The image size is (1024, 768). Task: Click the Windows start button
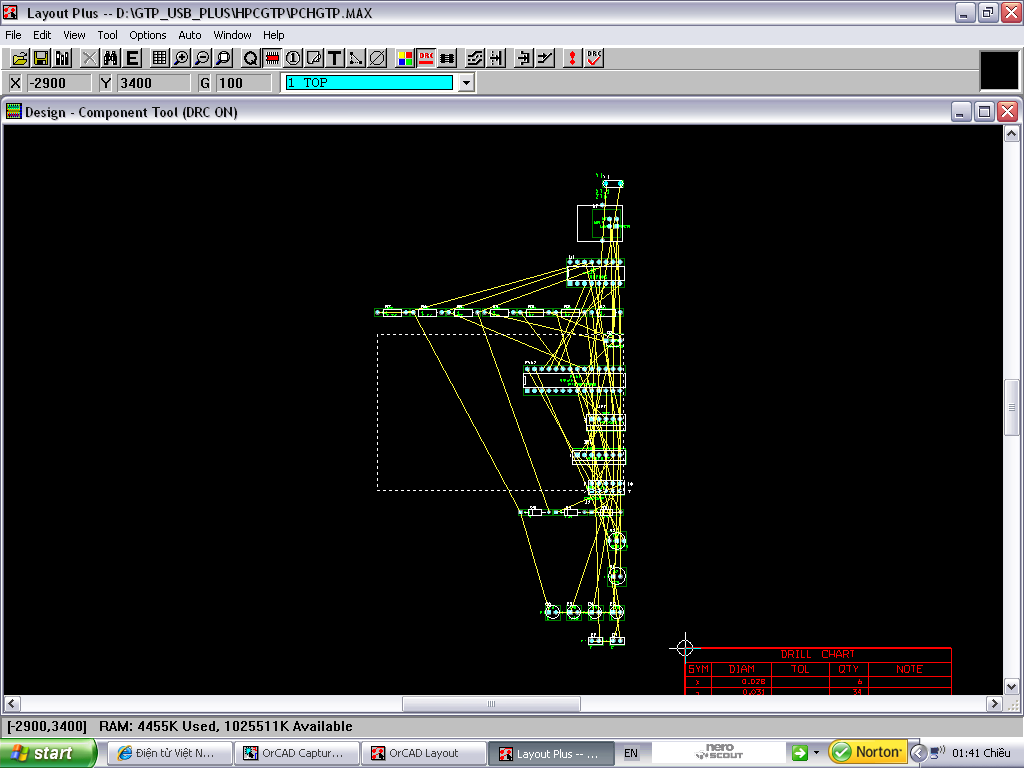48,753
